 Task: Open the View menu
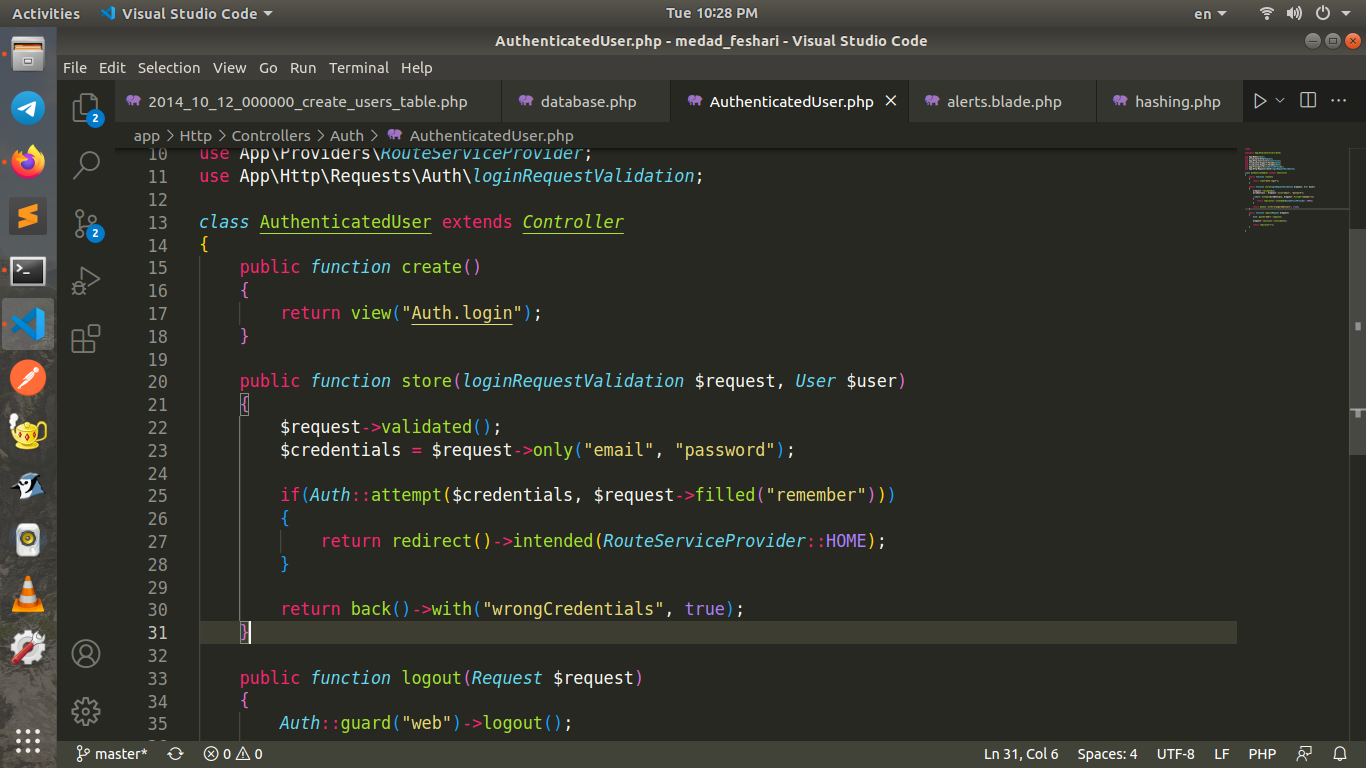[x=229, y=68]
